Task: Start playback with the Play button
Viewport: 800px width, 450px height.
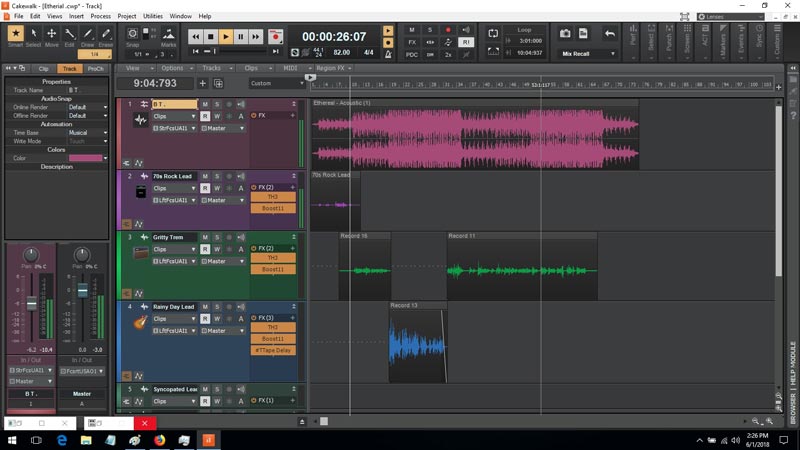Action: pyautogui.click(x=226, y=37)
